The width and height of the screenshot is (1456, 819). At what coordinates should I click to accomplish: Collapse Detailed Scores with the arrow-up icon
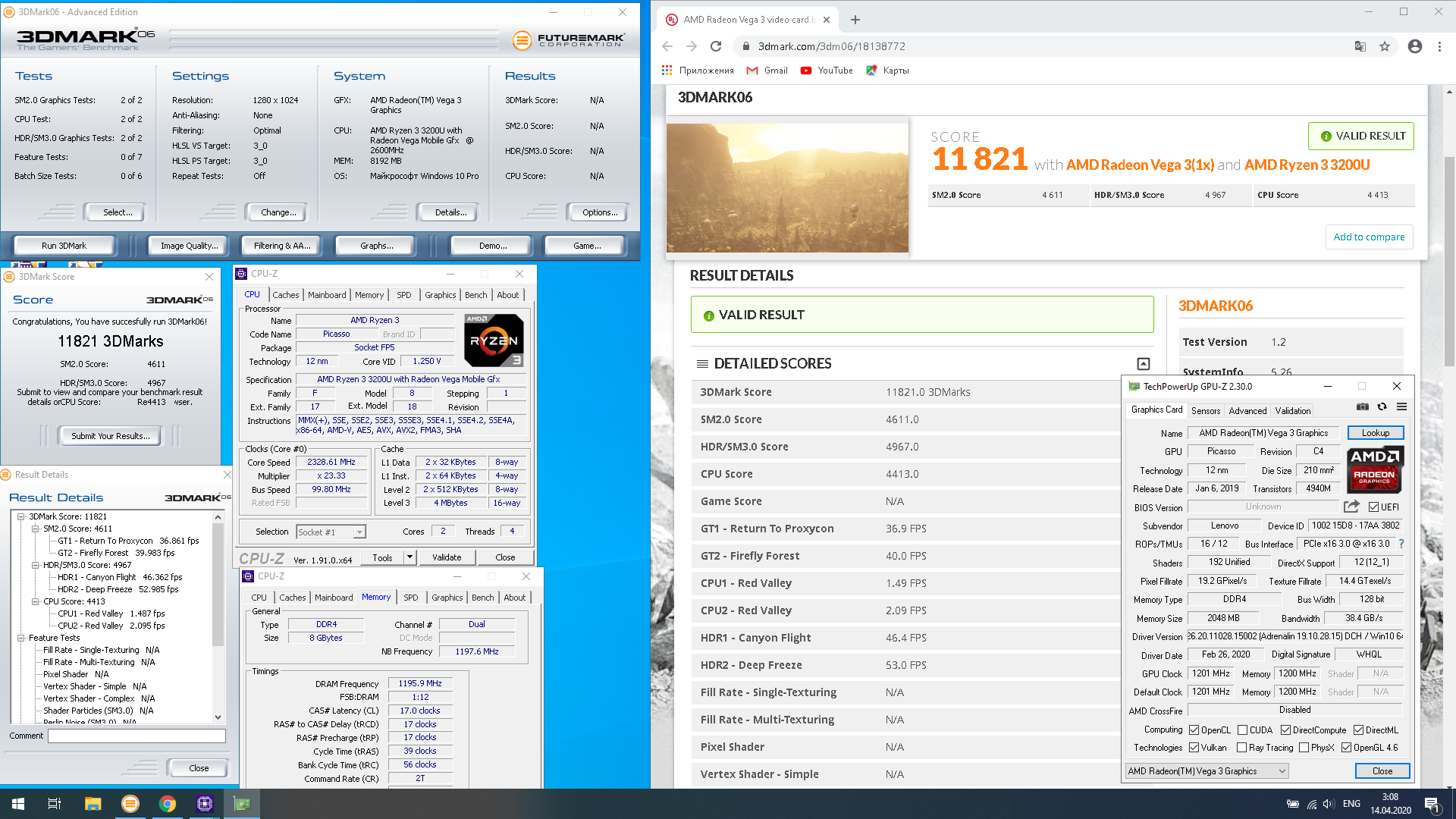[x=1144, y=364]
